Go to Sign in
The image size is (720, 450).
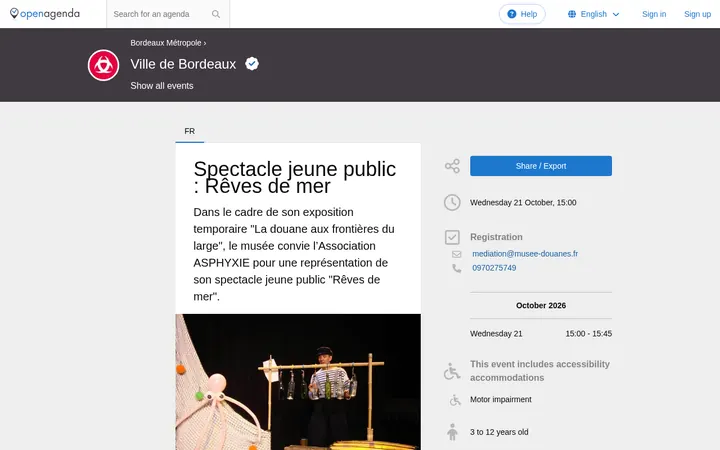tap(654, 14)
